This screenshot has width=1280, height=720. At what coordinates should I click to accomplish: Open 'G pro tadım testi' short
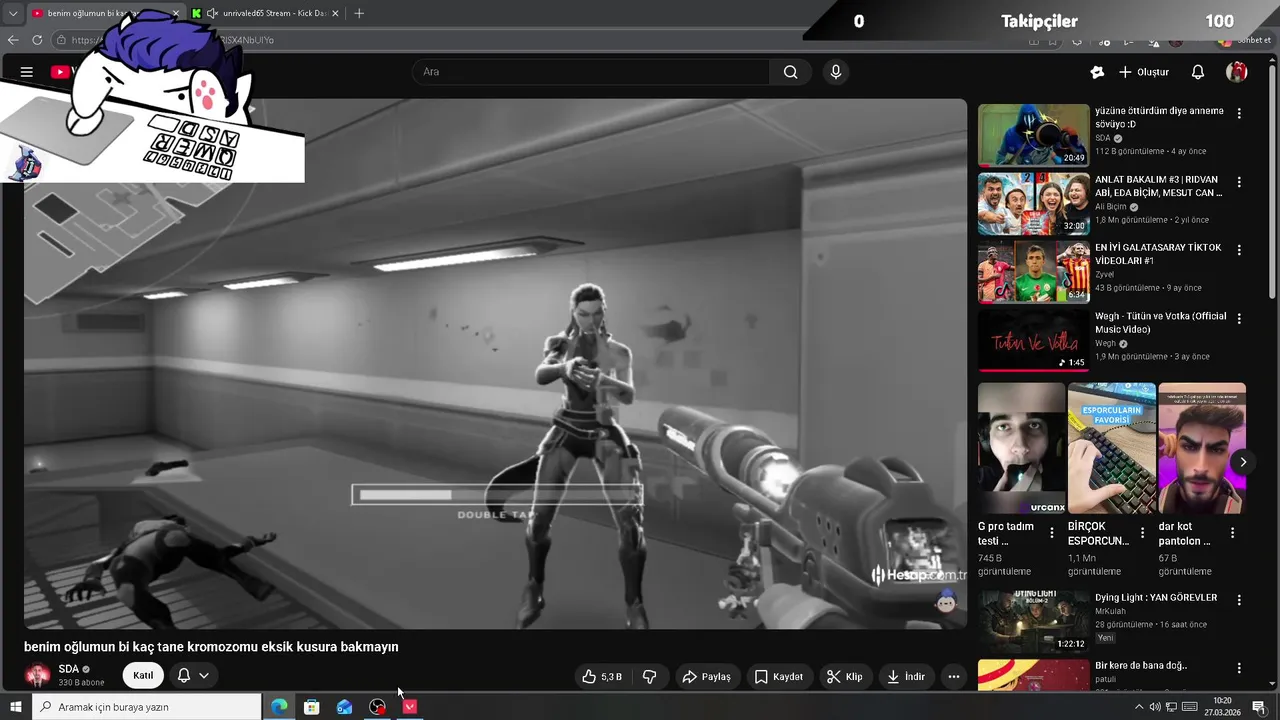(x=1021, y=448)
